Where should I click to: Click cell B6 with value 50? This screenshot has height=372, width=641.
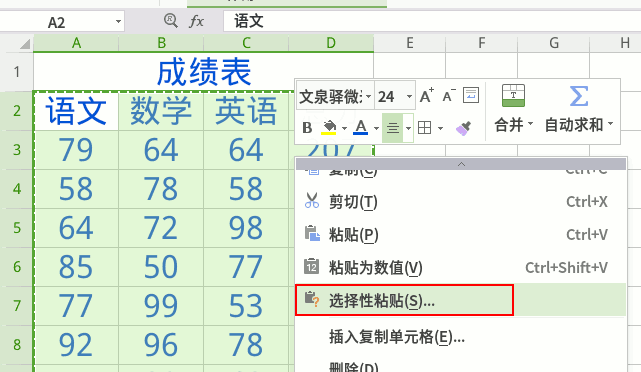[161, 267]
